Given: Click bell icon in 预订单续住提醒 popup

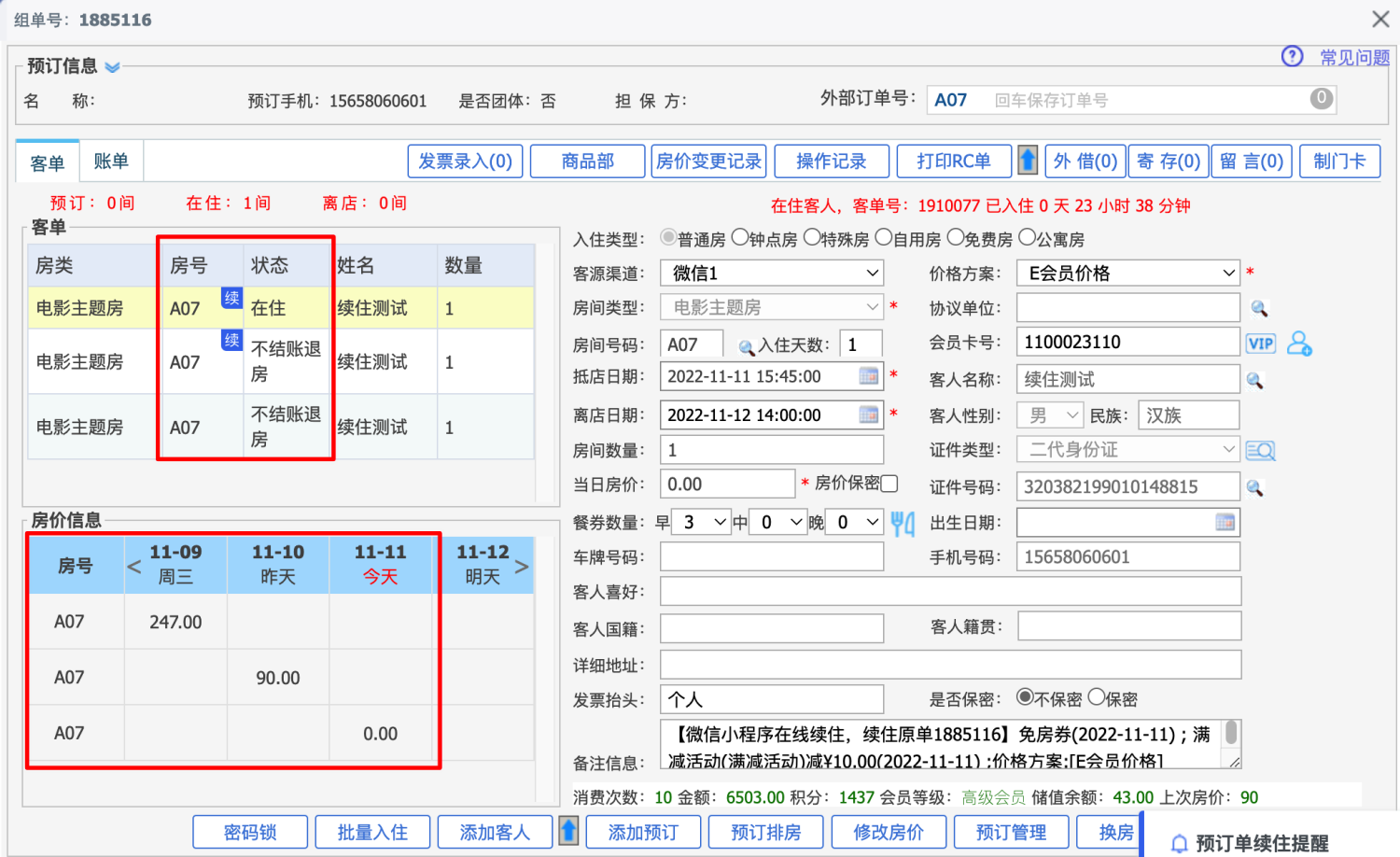Looking at the screenshot, I should click(1179, 844).
